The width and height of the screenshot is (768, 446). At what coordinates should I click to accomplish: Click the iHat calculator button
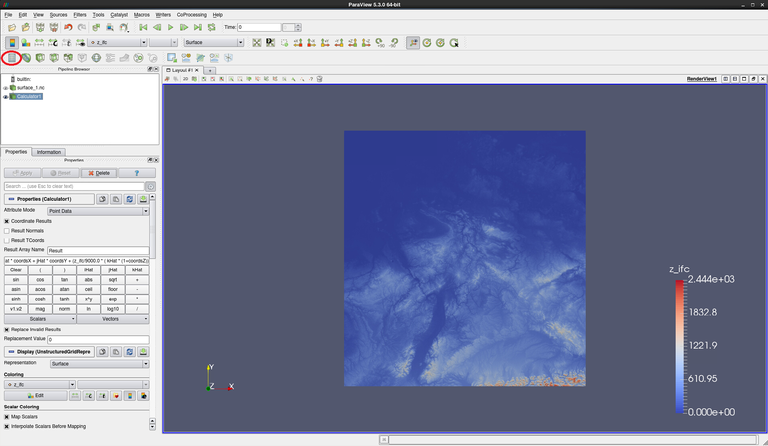click(88, 270)
